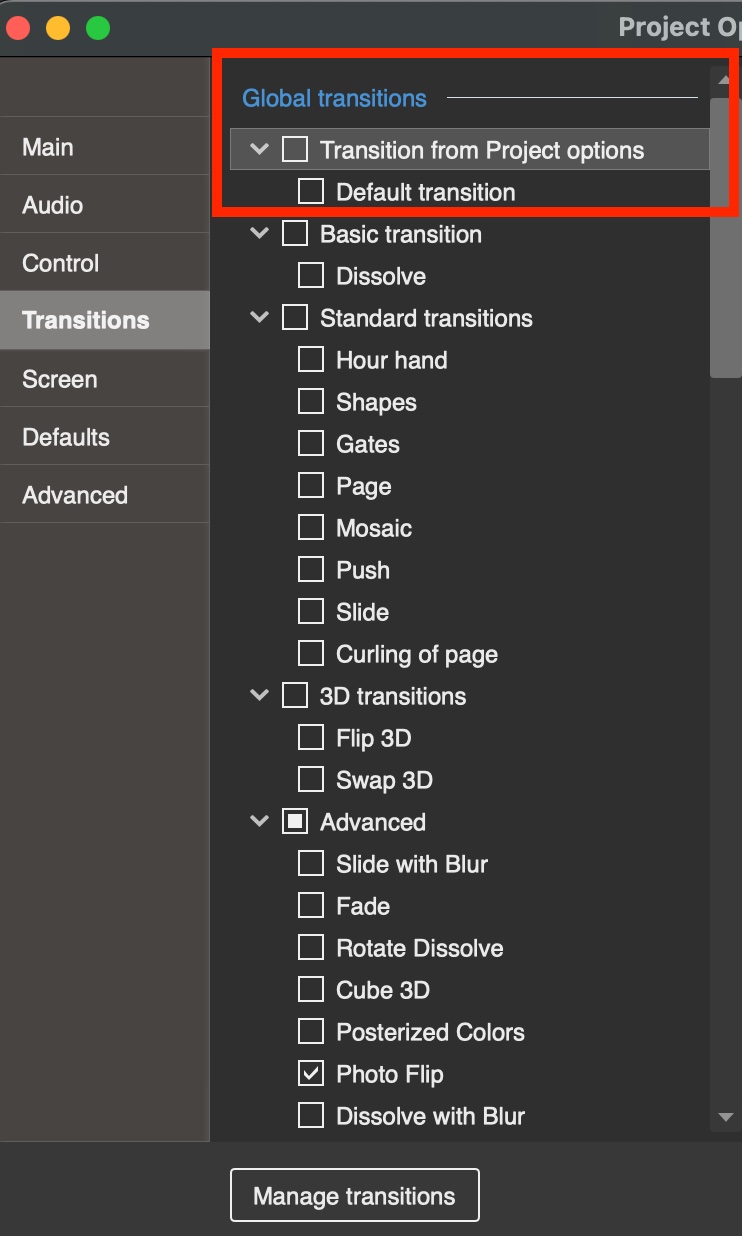
Task: Click the scroll down arrow
Action: 726,1117
